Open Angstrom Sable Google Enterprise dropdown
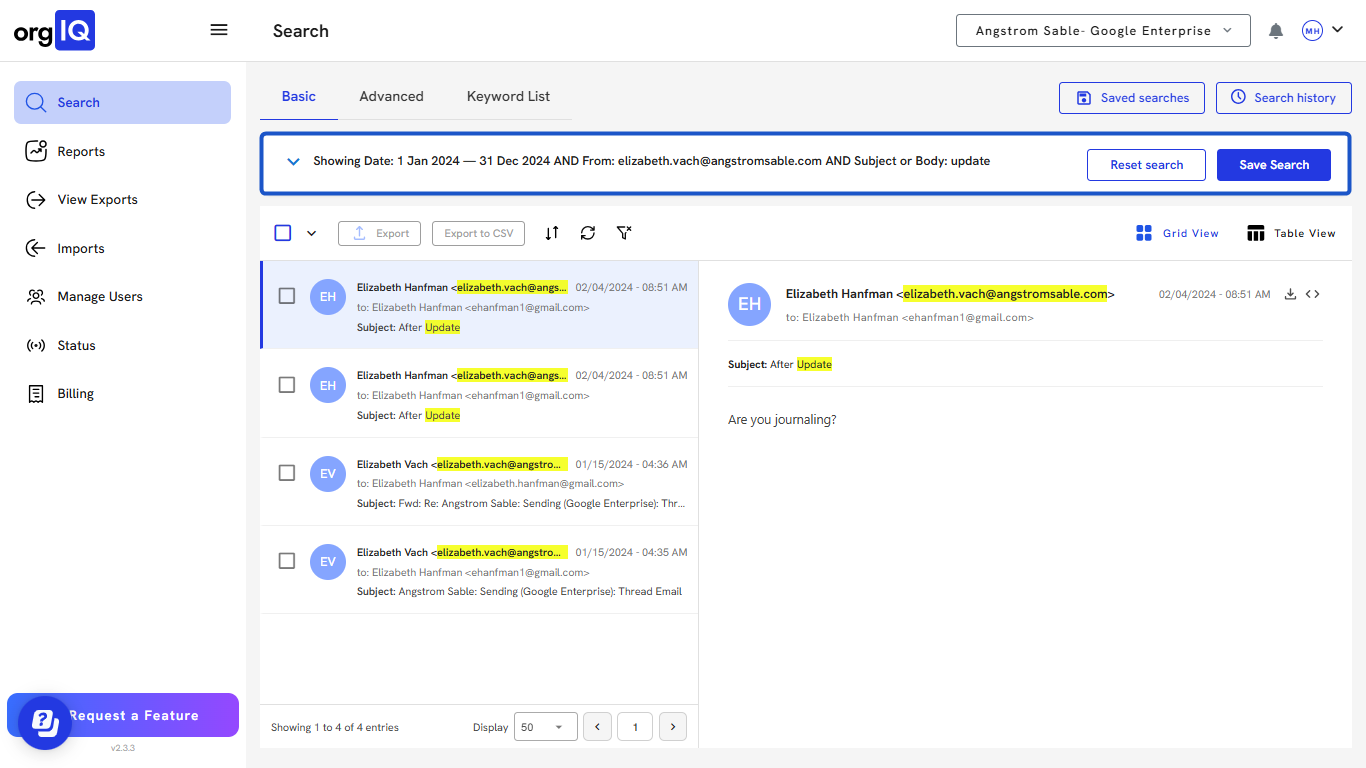This screenshot has height=768, width=1366. point(1103,31)
